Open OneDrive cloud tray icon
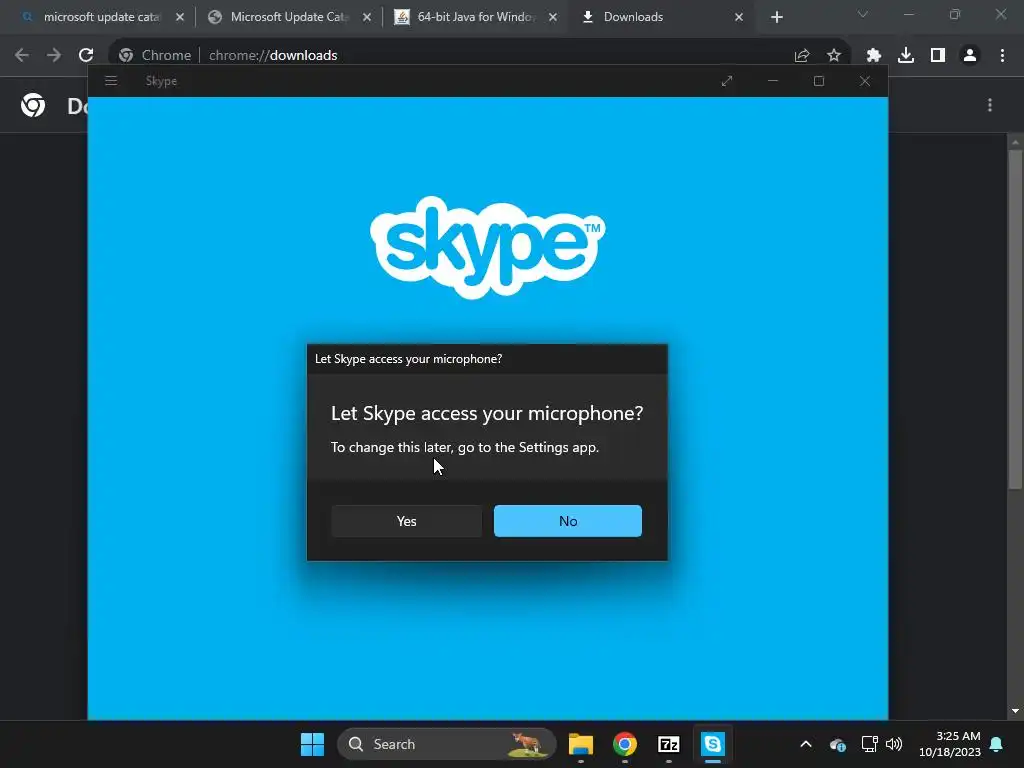The width and height of the screenshot is (1024, 768). (837, 744)
